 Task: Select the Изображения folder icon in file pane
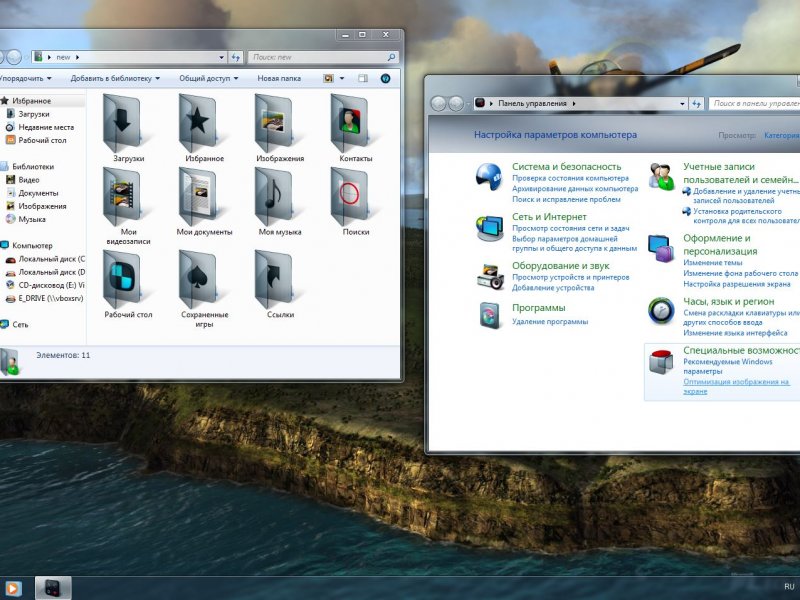pos(273,123)
